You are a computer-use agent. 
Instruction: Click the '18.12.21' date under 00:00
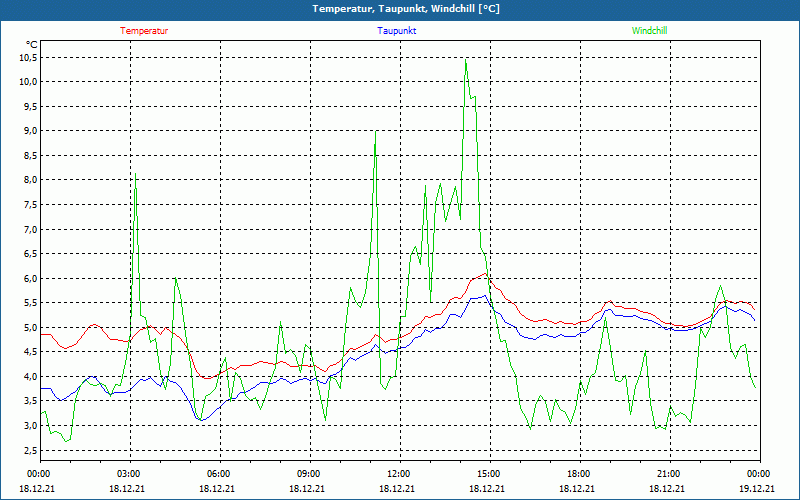point(37,488)
